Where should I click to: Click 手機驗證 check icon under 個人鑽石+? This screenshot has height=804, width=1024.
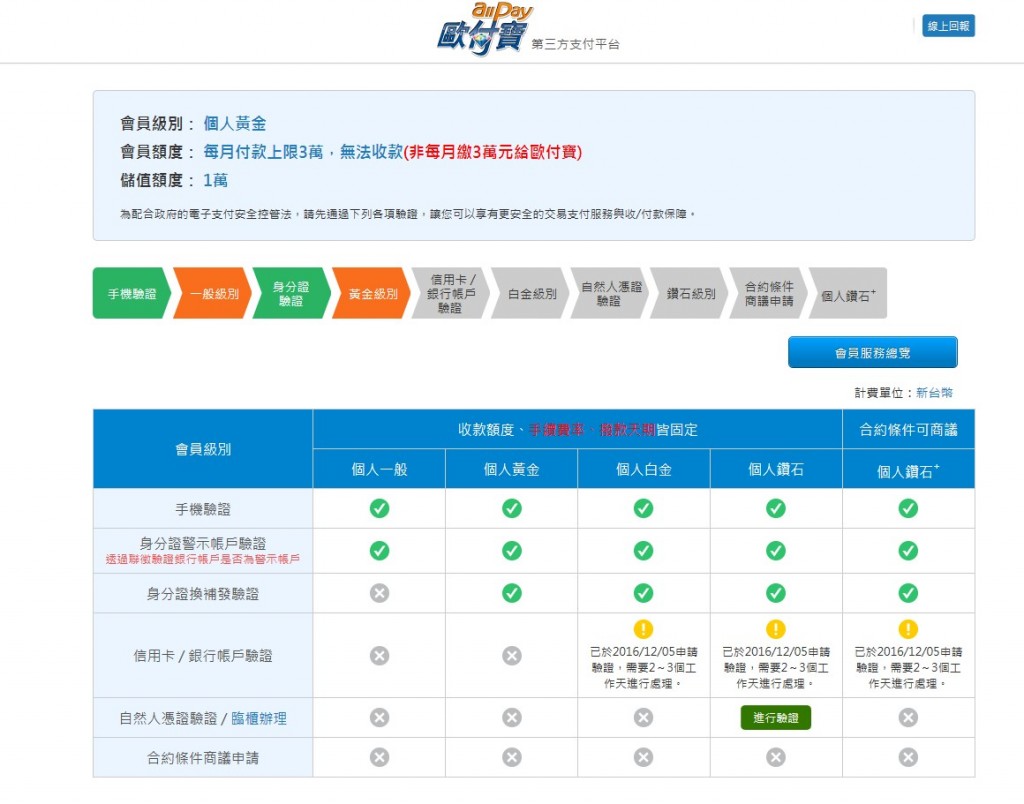tap(908, 508)
